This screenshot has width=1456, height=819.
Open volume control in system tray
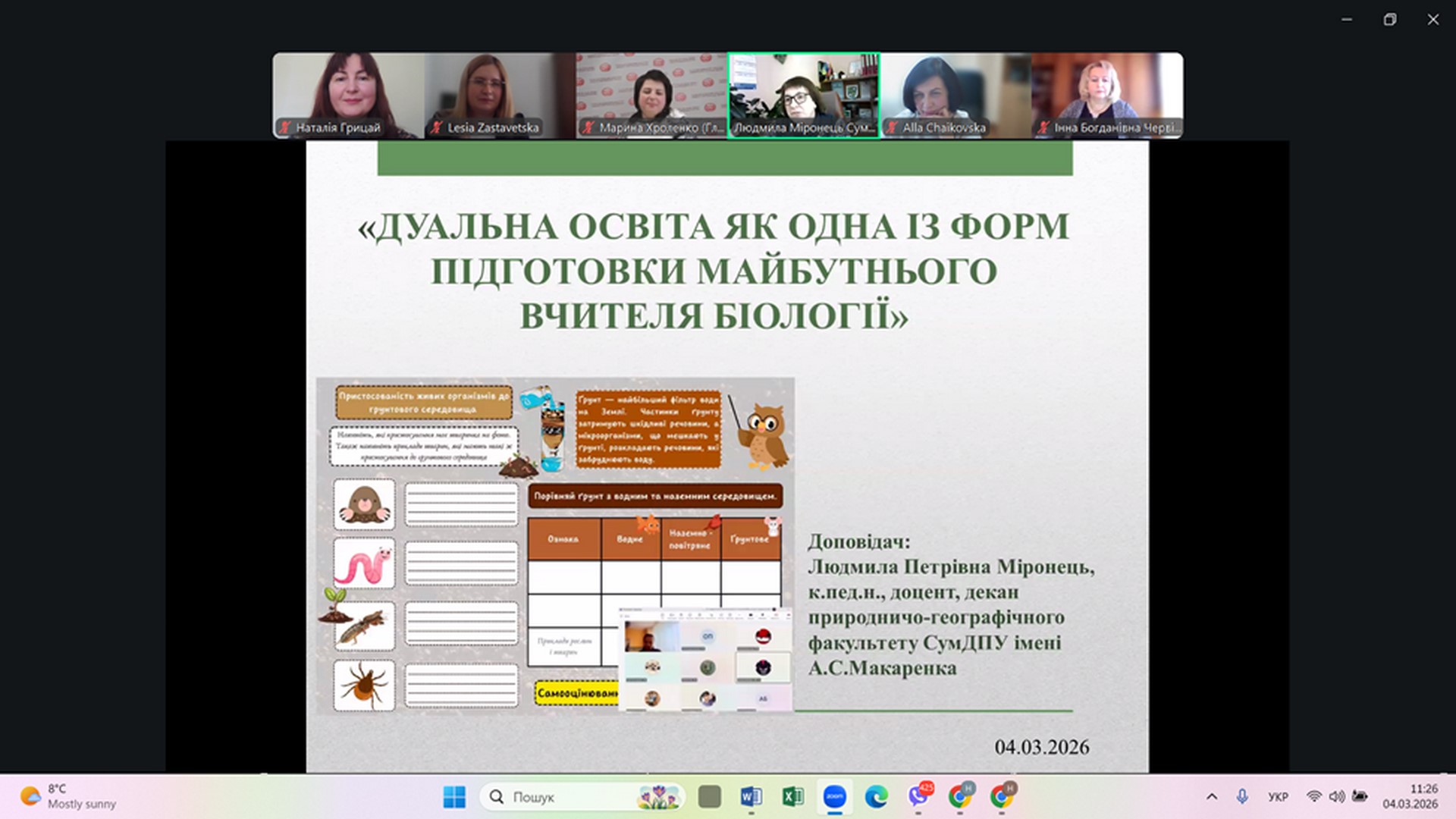[x=1337, y=797]
